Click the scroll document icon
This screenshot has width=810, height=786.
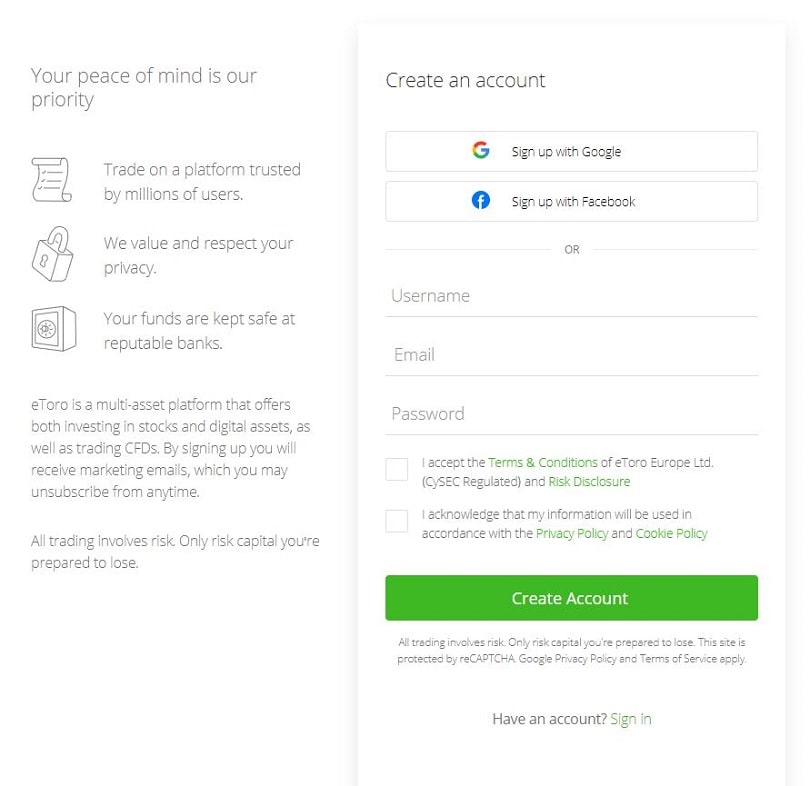pyautogui.click(x=51, y=180)
